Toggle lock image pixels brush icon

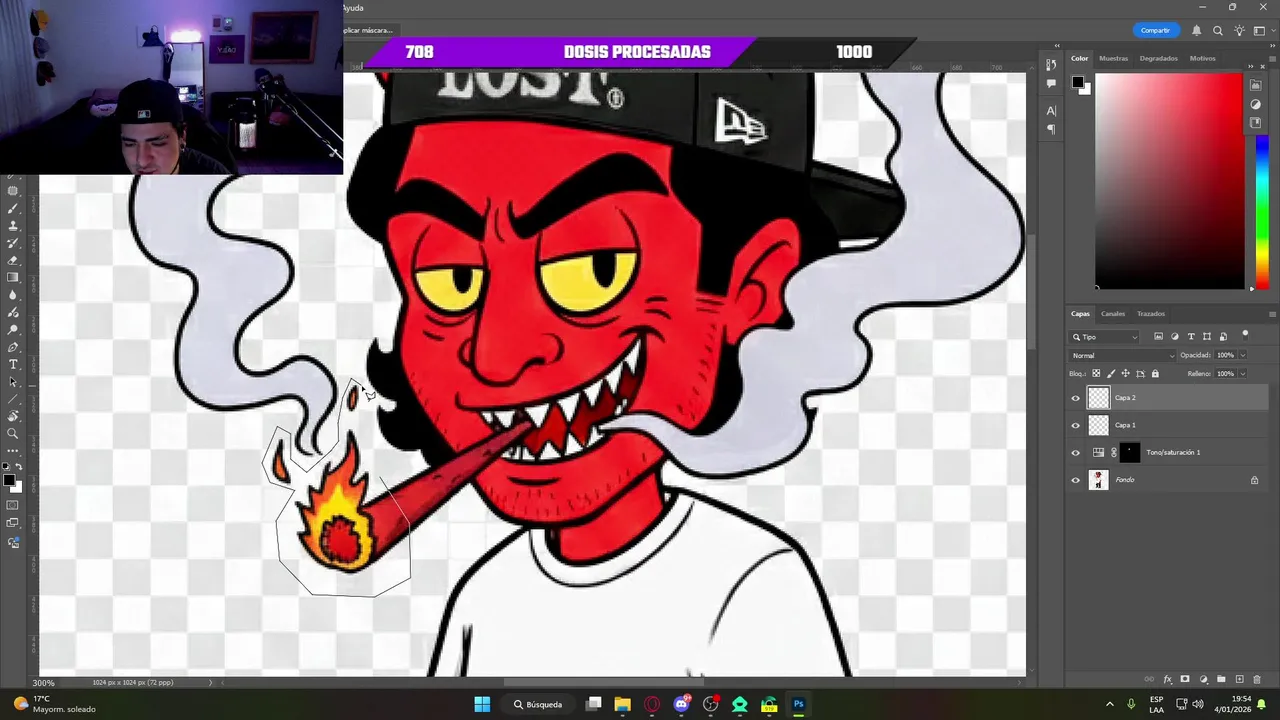point(1111,373)
